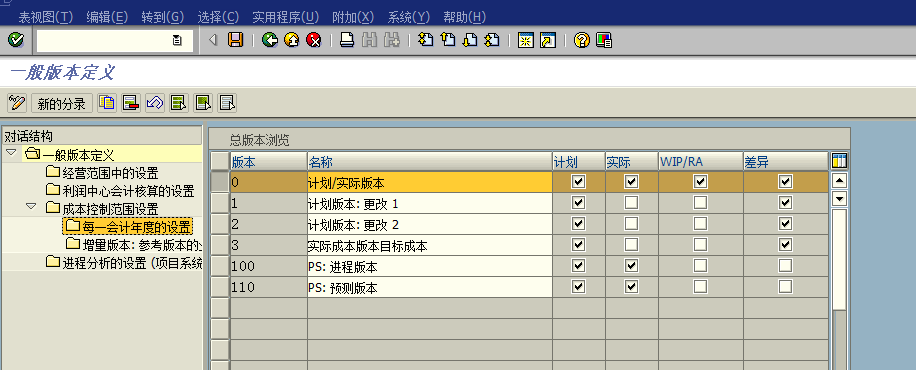Toggle 计划 checkbox for version 110
This screenshot has height=370, width=916.
coord(578,286)
